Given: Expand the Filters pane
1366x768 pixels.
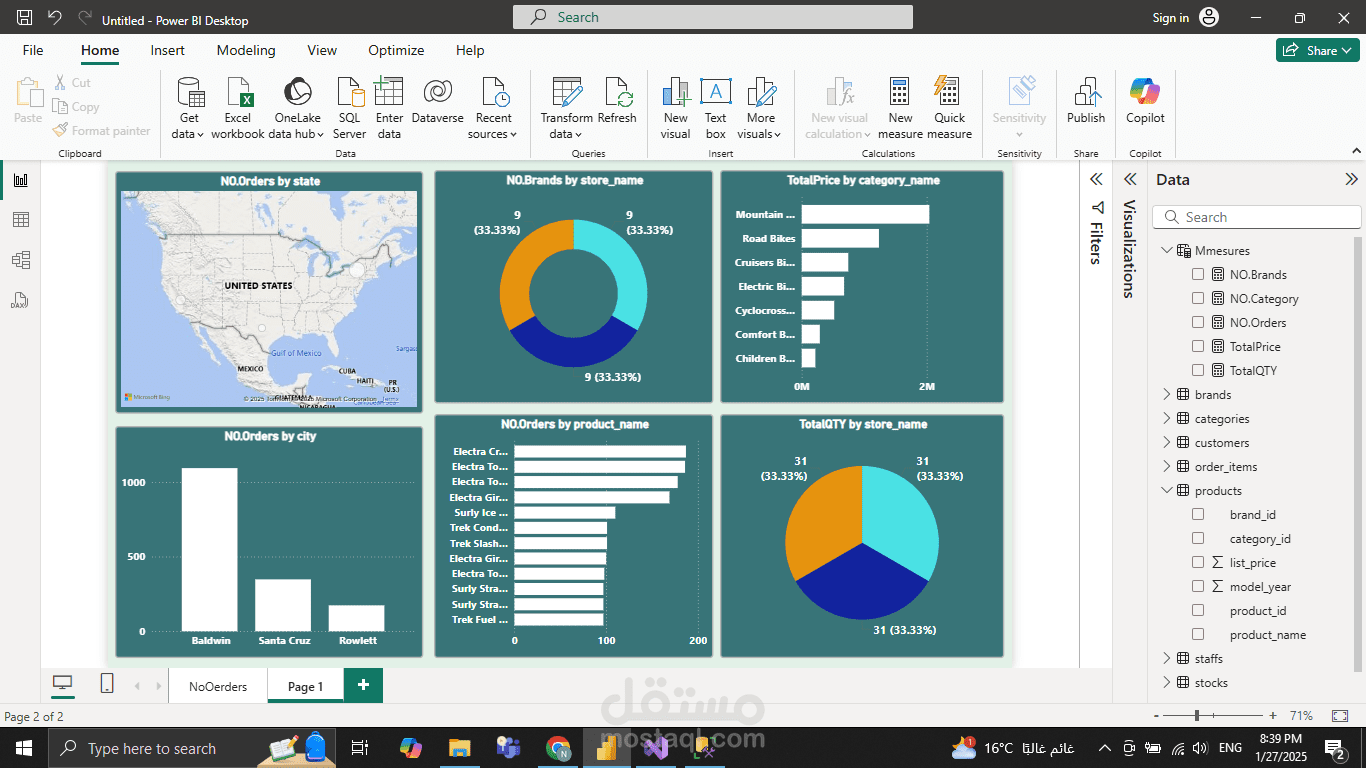Looking at the screenshot, I should coord(1096,179).
